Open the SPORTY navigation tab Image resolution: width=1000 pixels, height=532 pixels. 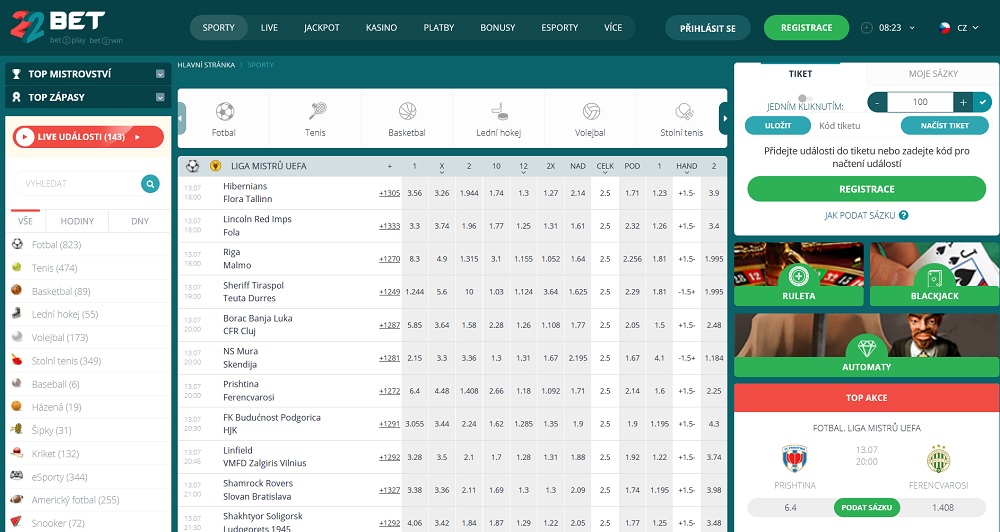pos(219,27)
